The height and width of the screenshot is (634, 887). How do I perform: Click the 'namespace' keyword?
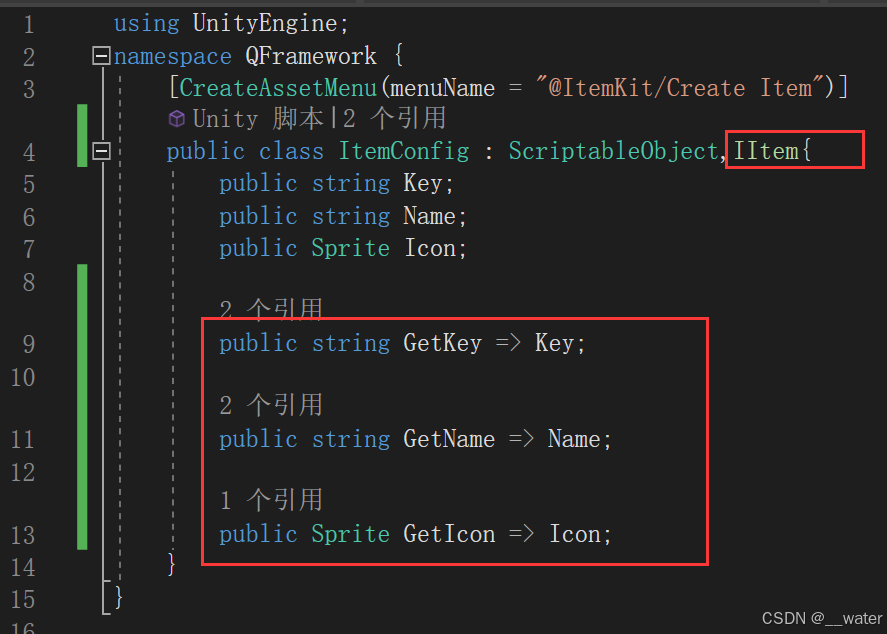point(173,56)
